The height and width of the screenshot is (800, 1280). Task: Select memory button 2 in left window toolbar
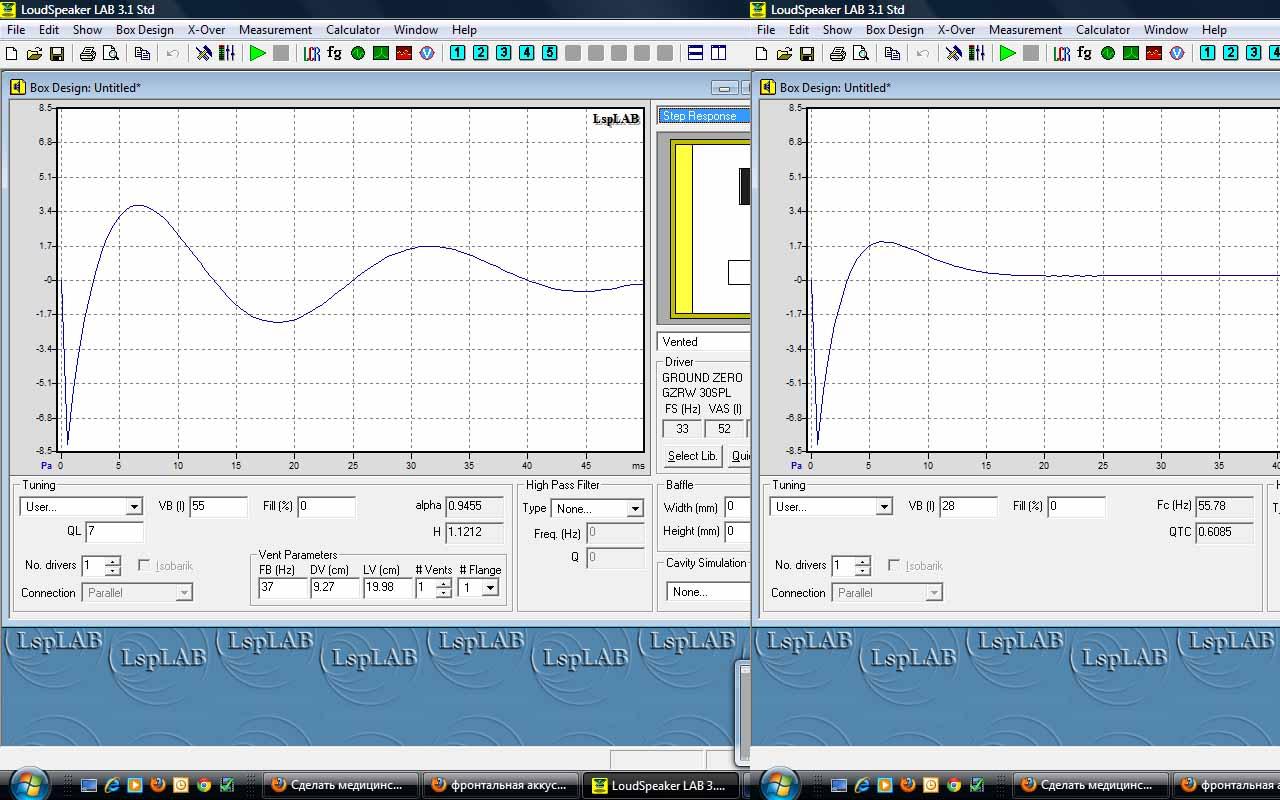coord(481,53)
